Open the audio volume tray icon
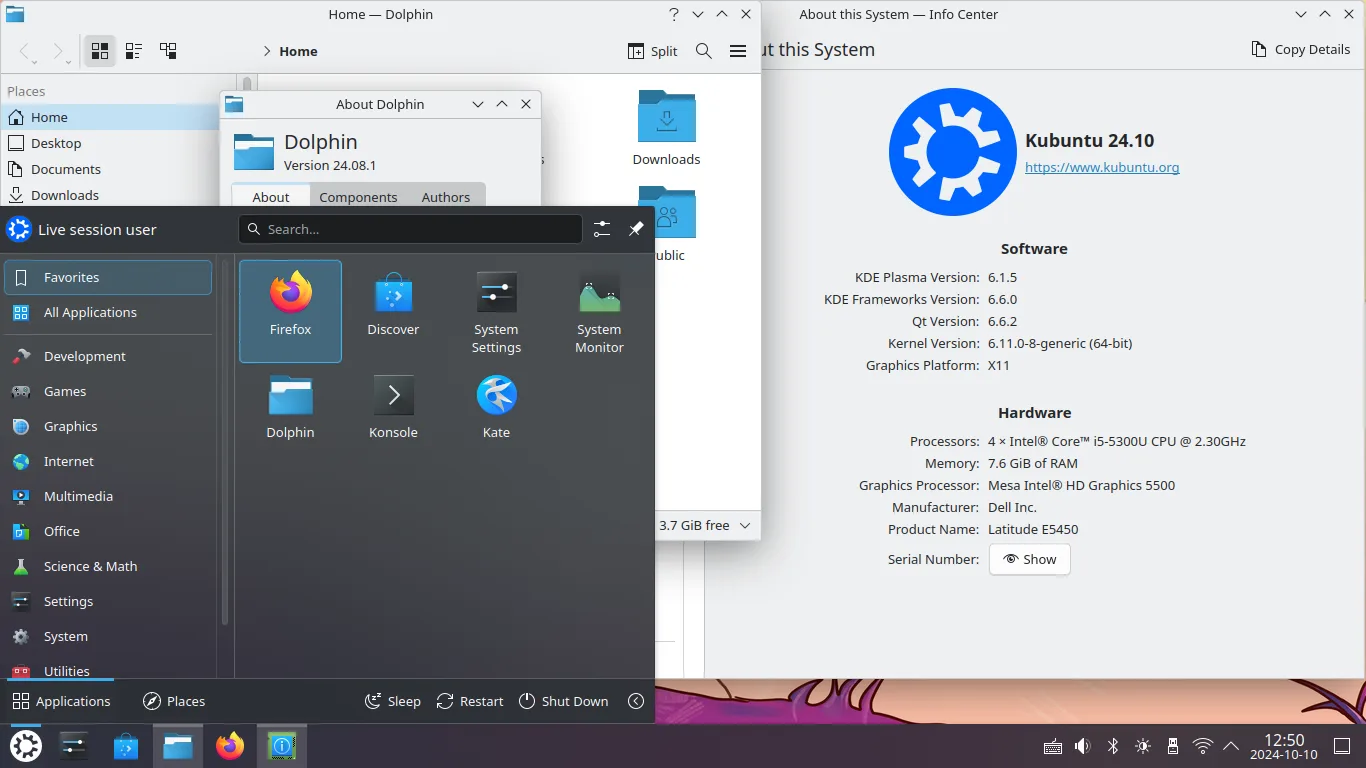This screenshot has height=768, width=1366. click(1082, 746)
